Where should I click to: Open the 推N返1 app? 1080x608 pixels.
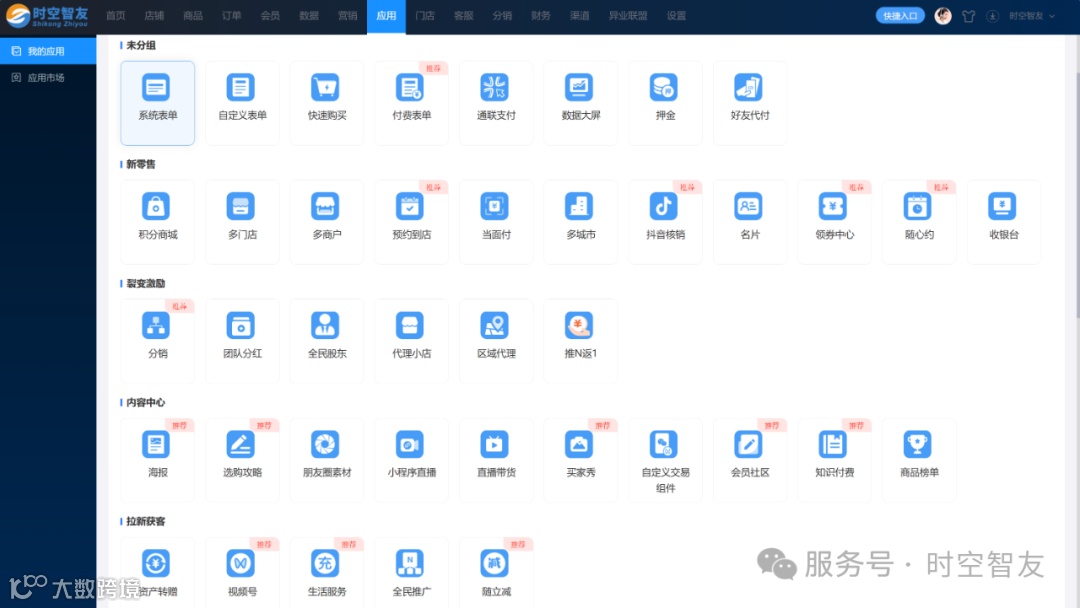point(581,341)
